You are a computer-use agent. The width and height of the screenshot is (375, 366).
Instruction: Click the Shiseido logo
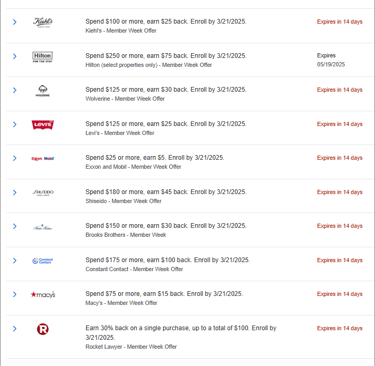[43, 193]
